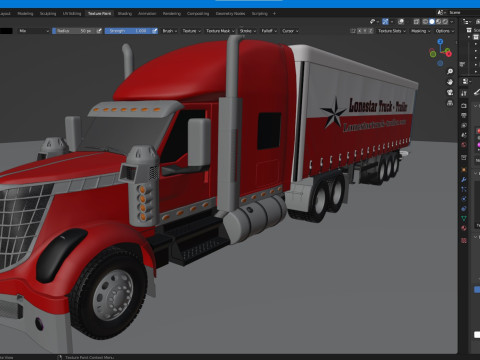Toggle viewport gizmos display
Screen dimensions: 480x360
pyautogui.click(x=385, y=22)
